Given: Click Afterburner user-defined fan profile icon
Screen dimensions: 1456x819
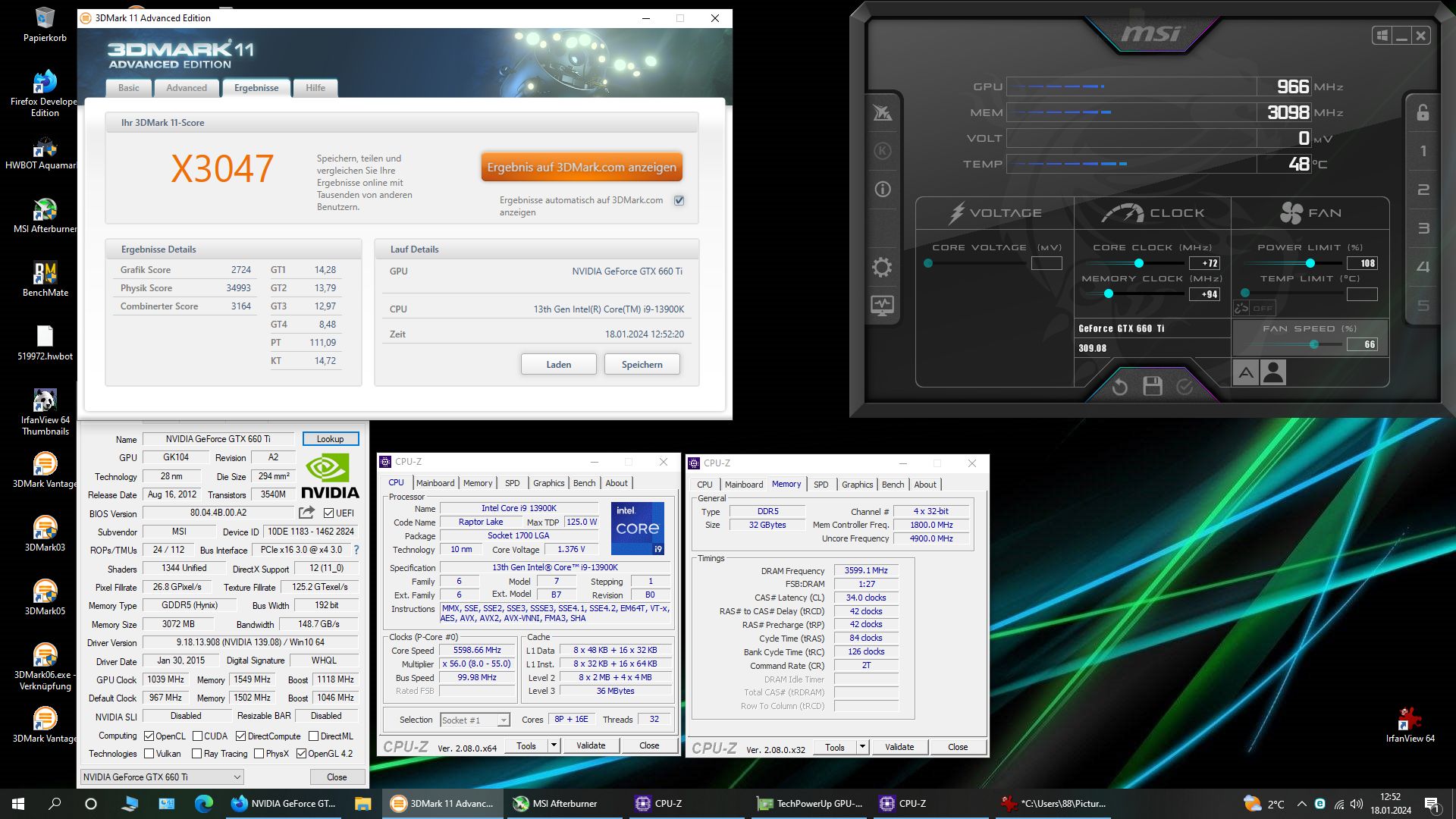Looking at the screenshot, I should (1273, 373).
